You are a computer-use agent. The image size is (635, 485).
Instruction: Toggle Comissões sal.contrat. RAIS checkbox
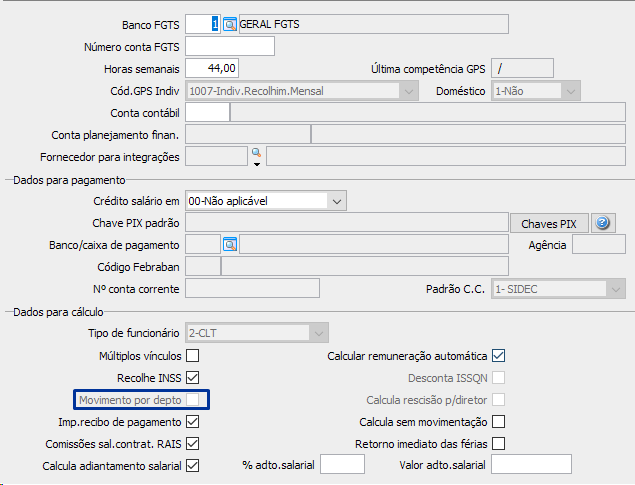(x=193, y=444)
